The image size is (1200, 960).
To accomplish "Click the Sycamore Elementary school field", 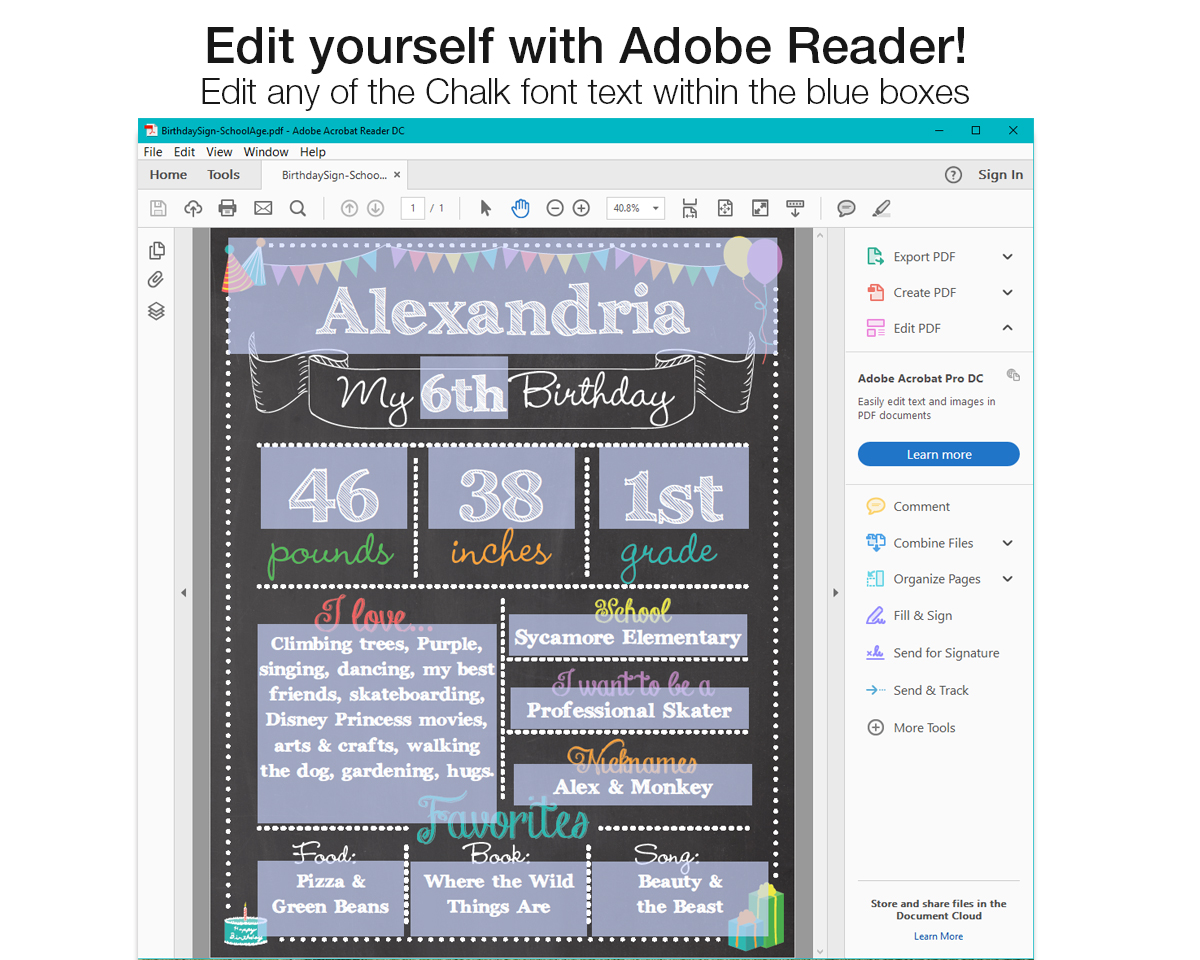I will click(628, 636).
